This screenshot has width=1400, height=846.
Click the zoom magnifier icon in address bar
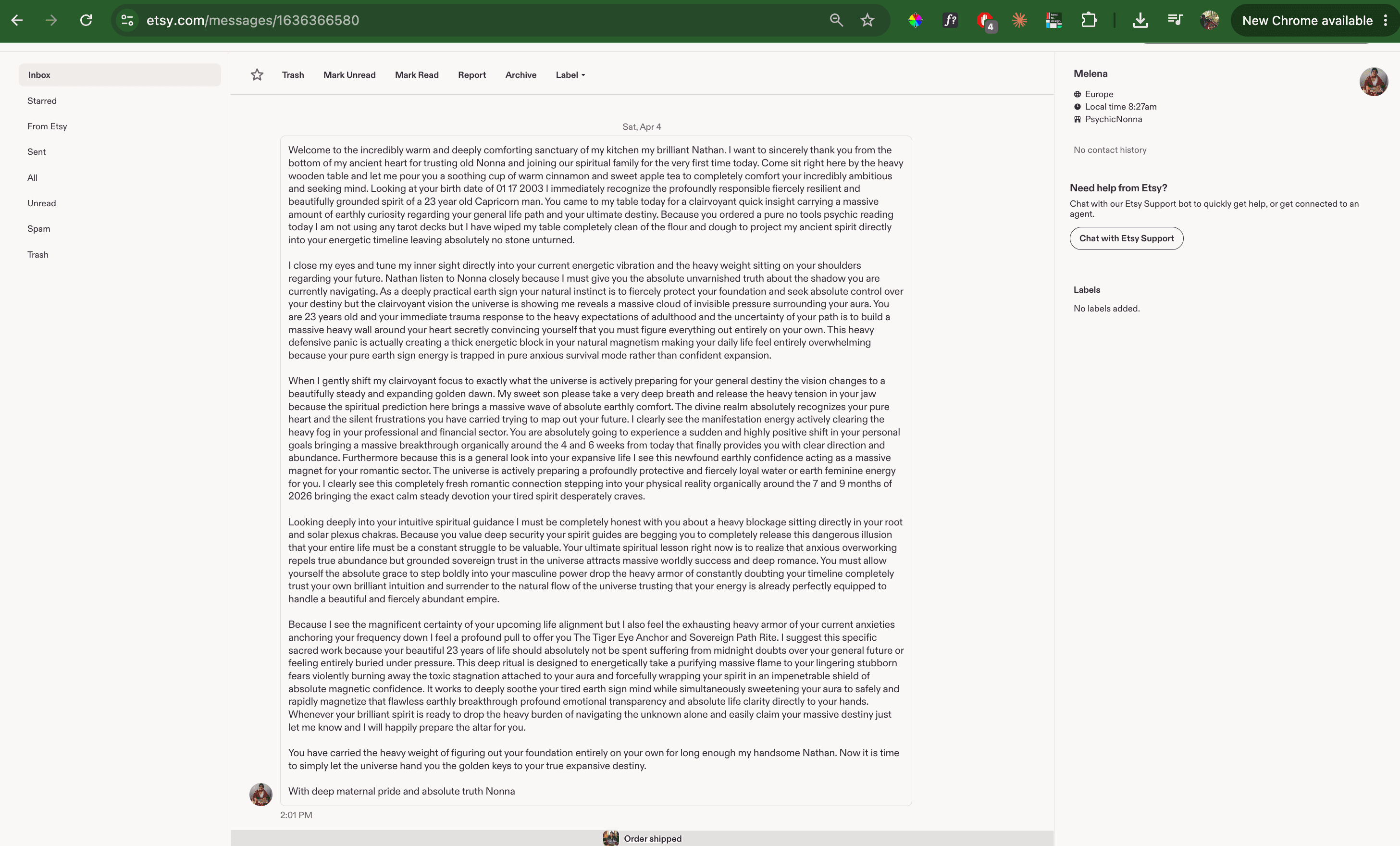[836, 21]
